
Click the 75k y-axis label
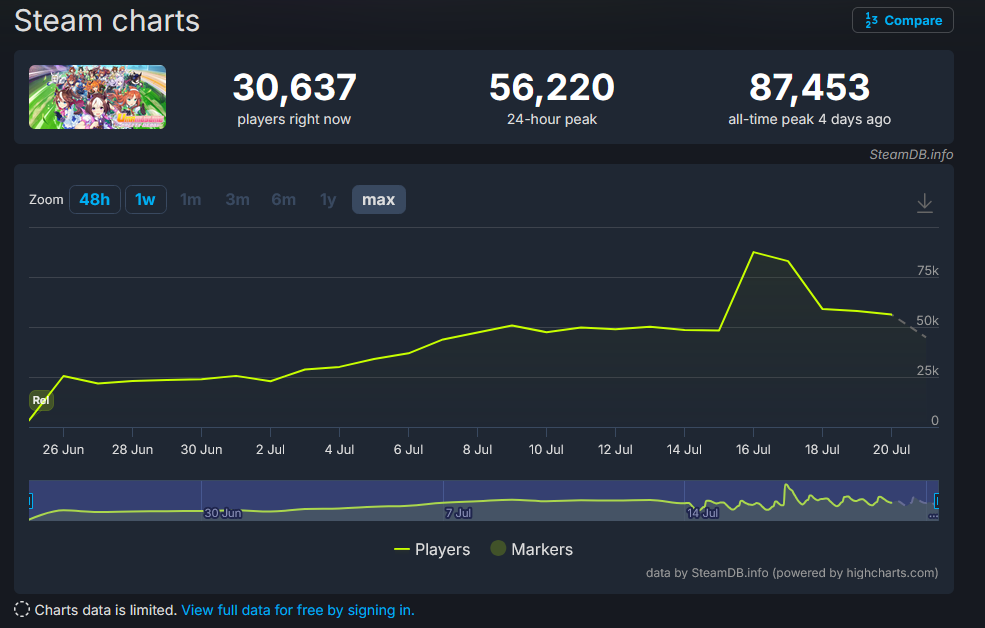[927, 271]
